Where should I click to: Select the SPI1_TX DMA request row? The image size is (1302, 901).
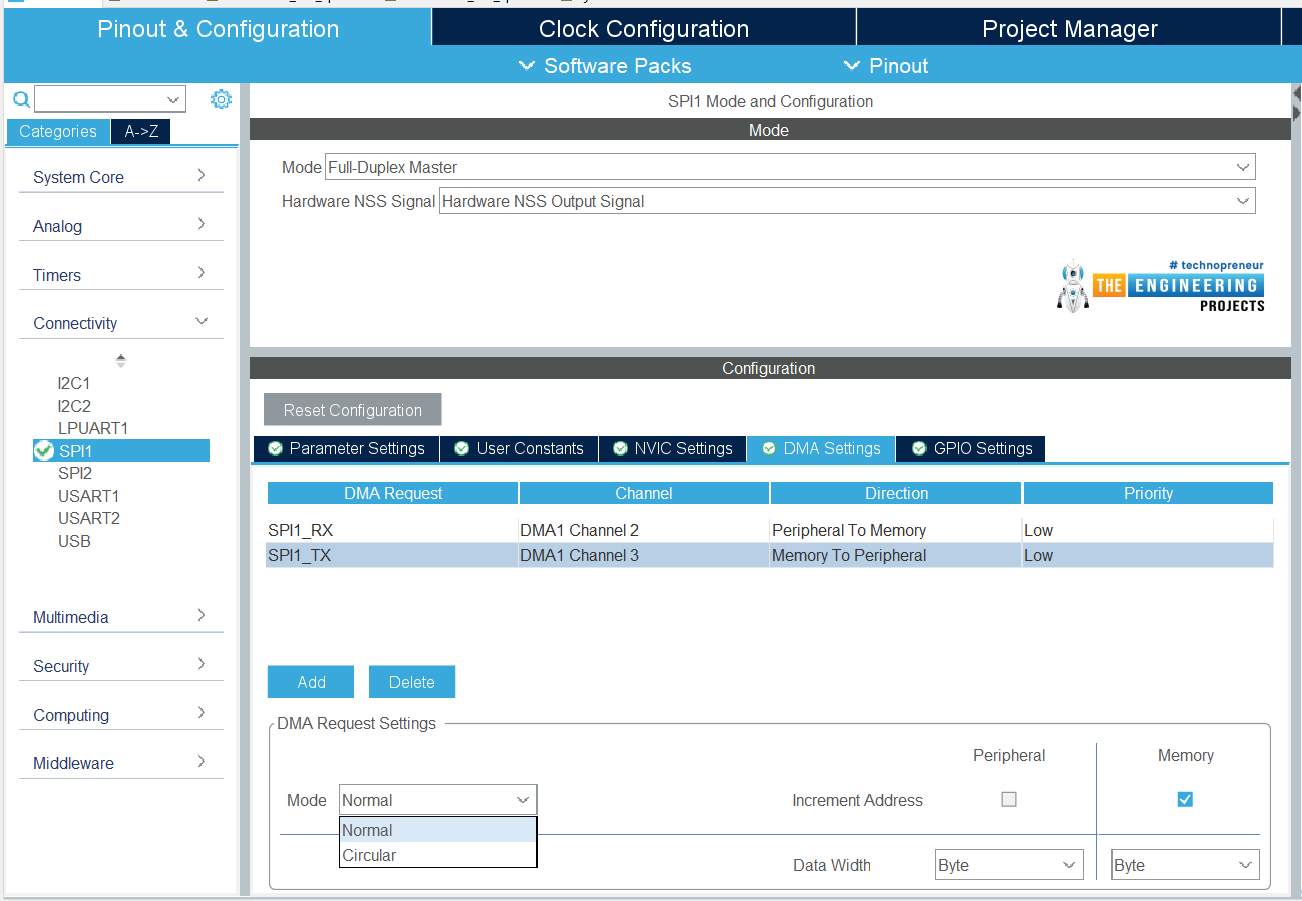[x=770, y=555]
